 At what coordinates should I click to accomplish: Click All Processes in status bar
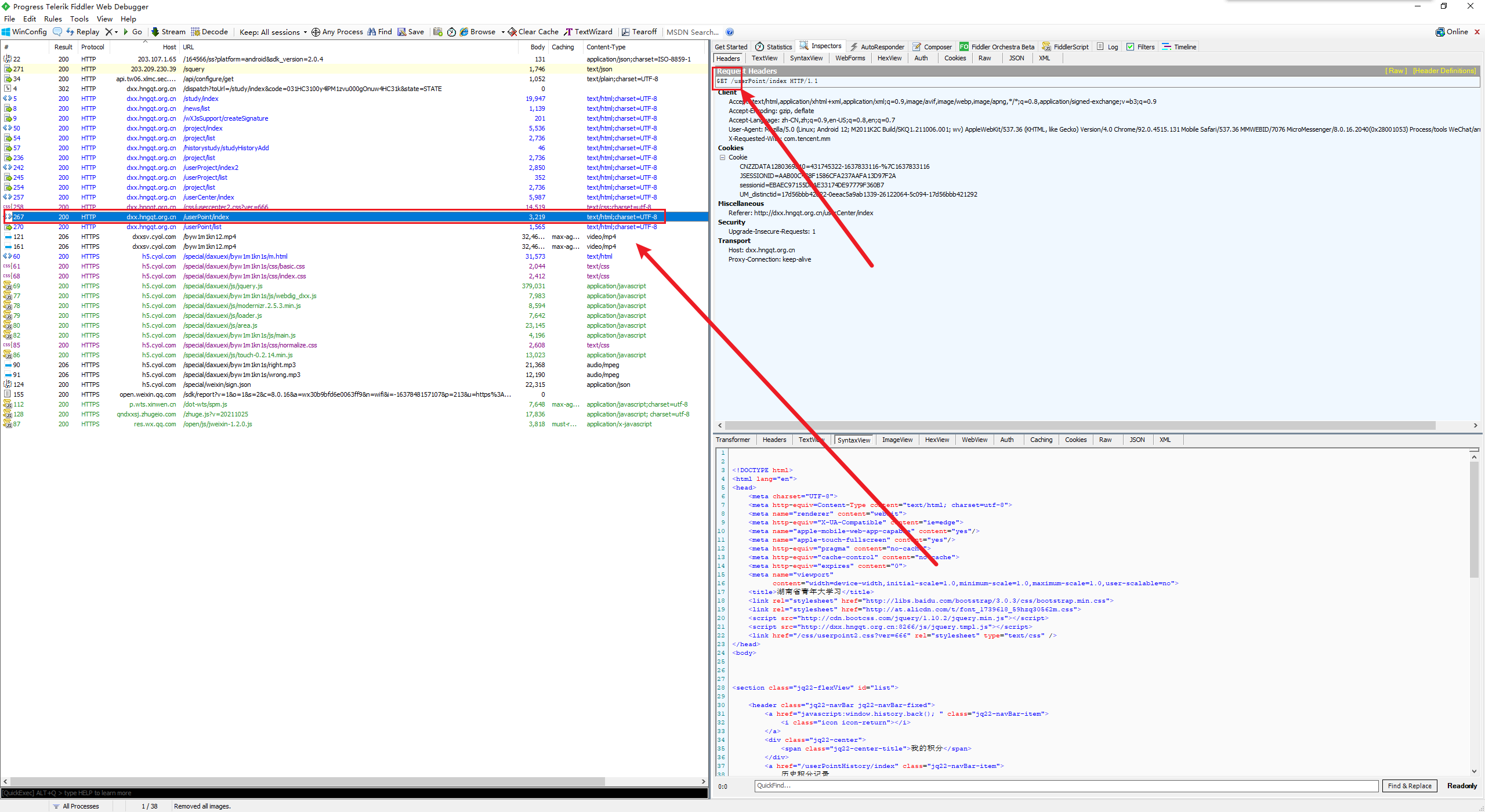click(x=76, y=806)
